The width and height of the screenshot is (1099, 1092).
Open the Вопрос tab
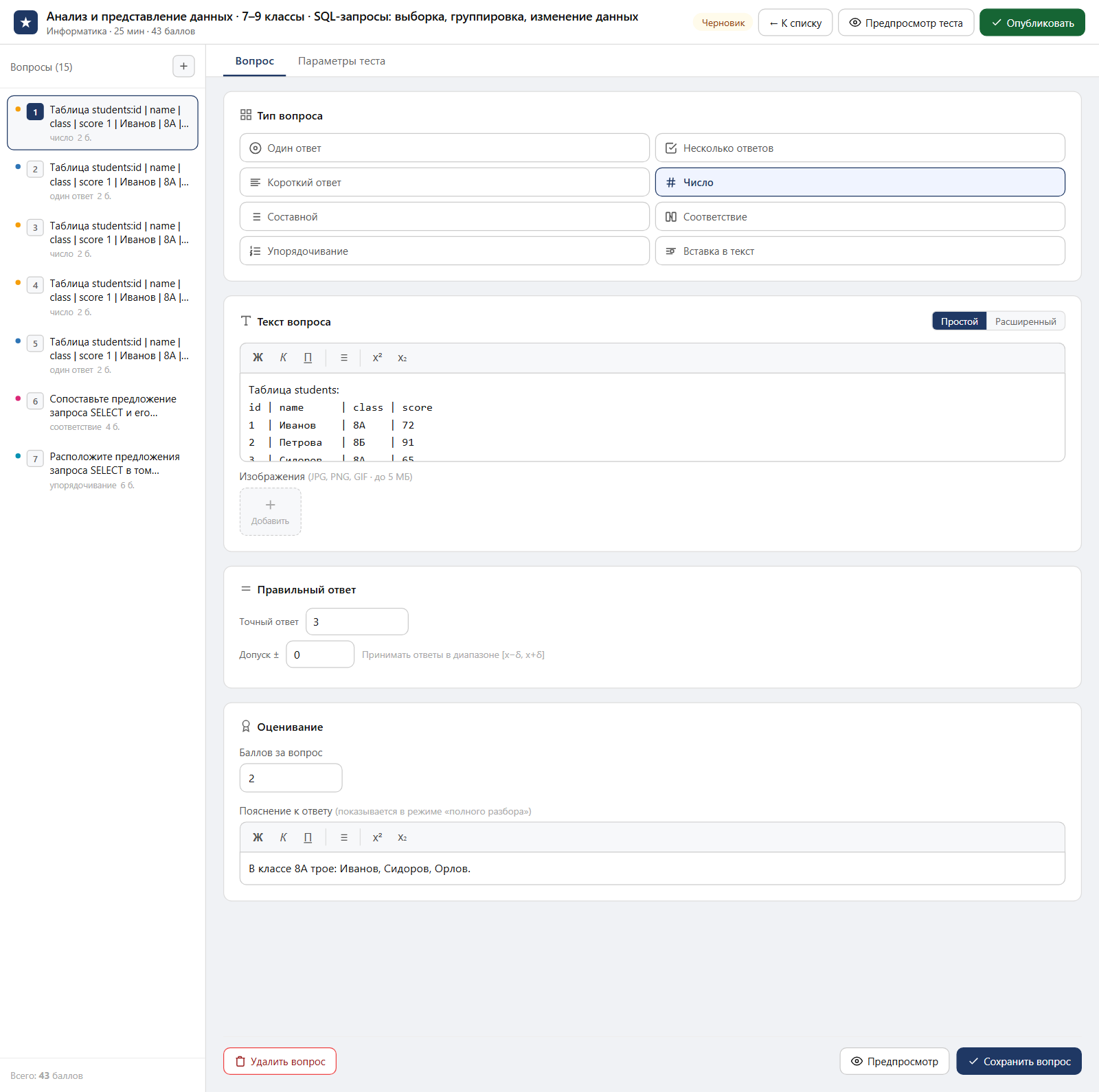click(255, 61)
